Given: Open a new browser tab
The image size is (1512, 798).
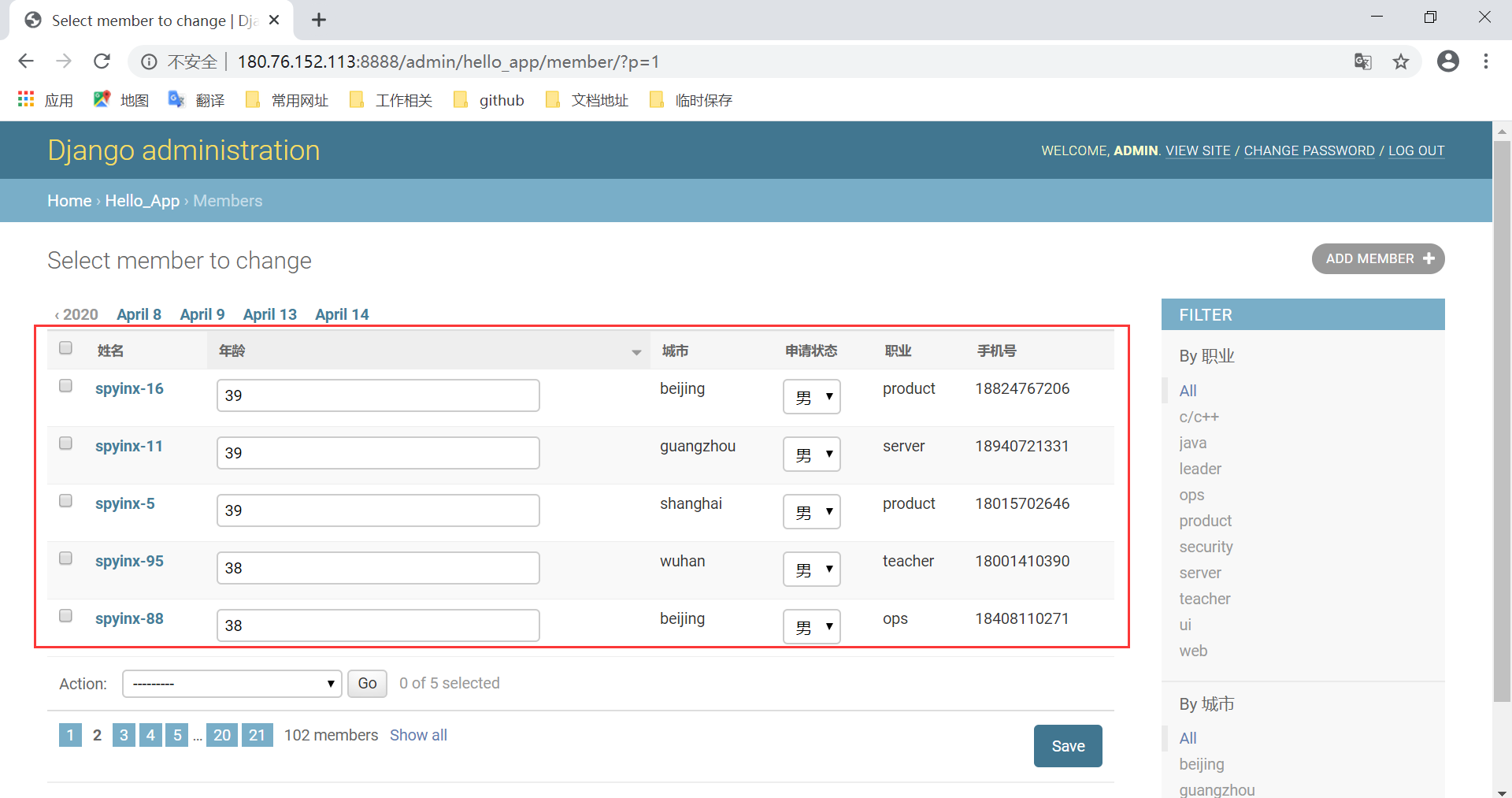Looking at the screenshot, I should point(319,20).
